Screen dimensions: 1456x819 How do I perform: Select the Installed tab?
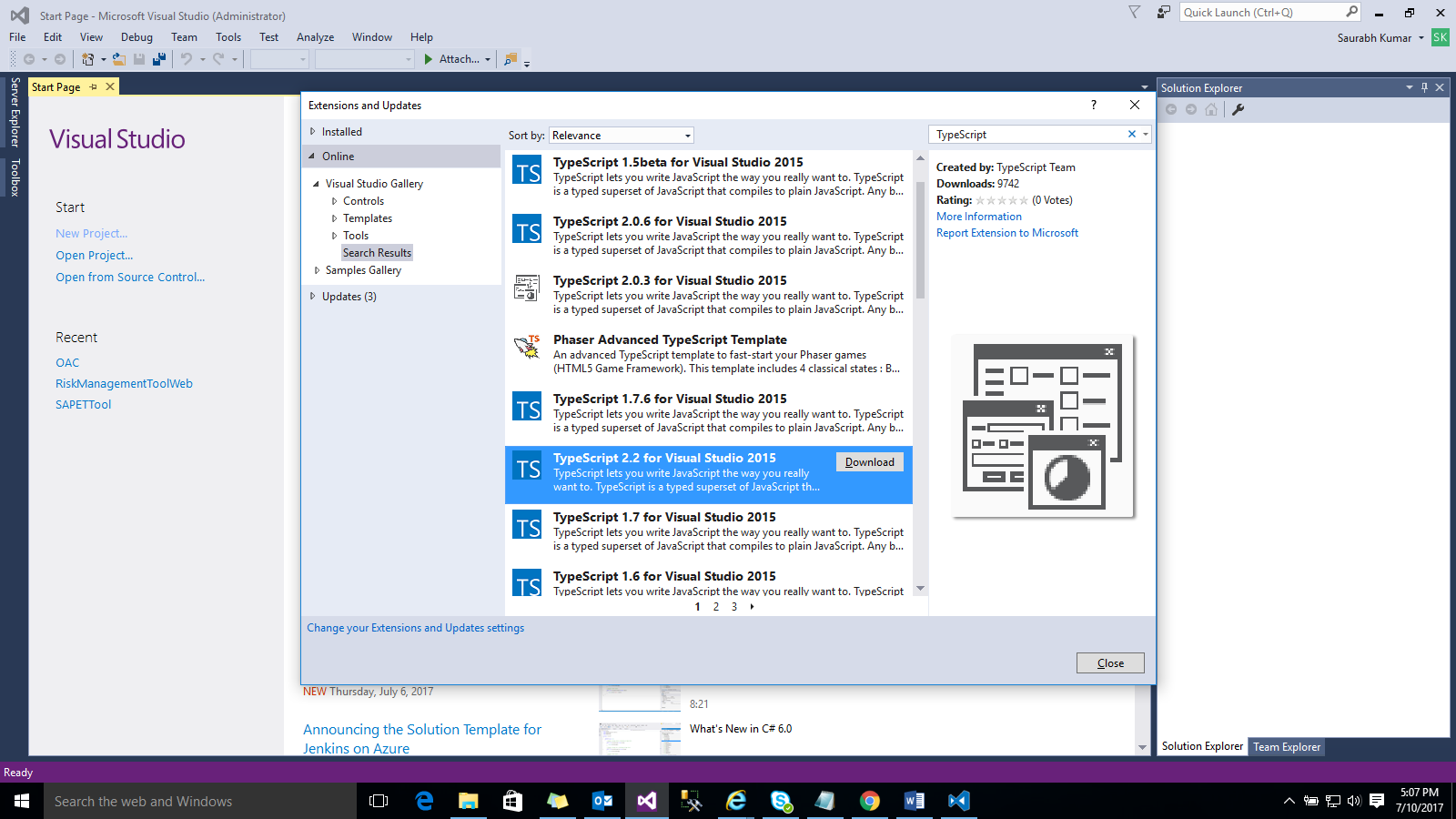point(340,131)
